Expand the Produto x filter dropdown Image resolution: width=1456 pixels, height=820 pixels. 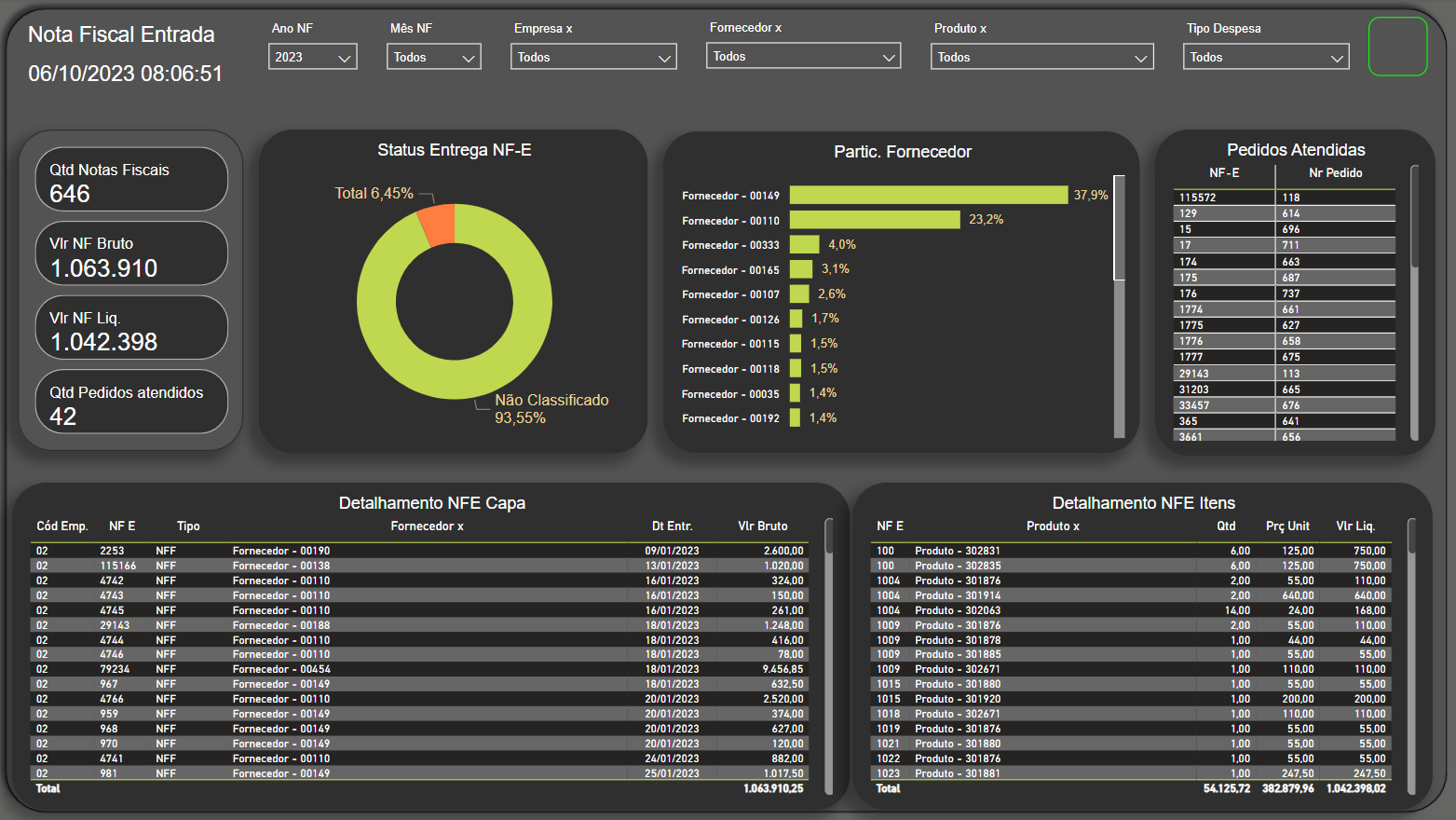pos(1041,57)
